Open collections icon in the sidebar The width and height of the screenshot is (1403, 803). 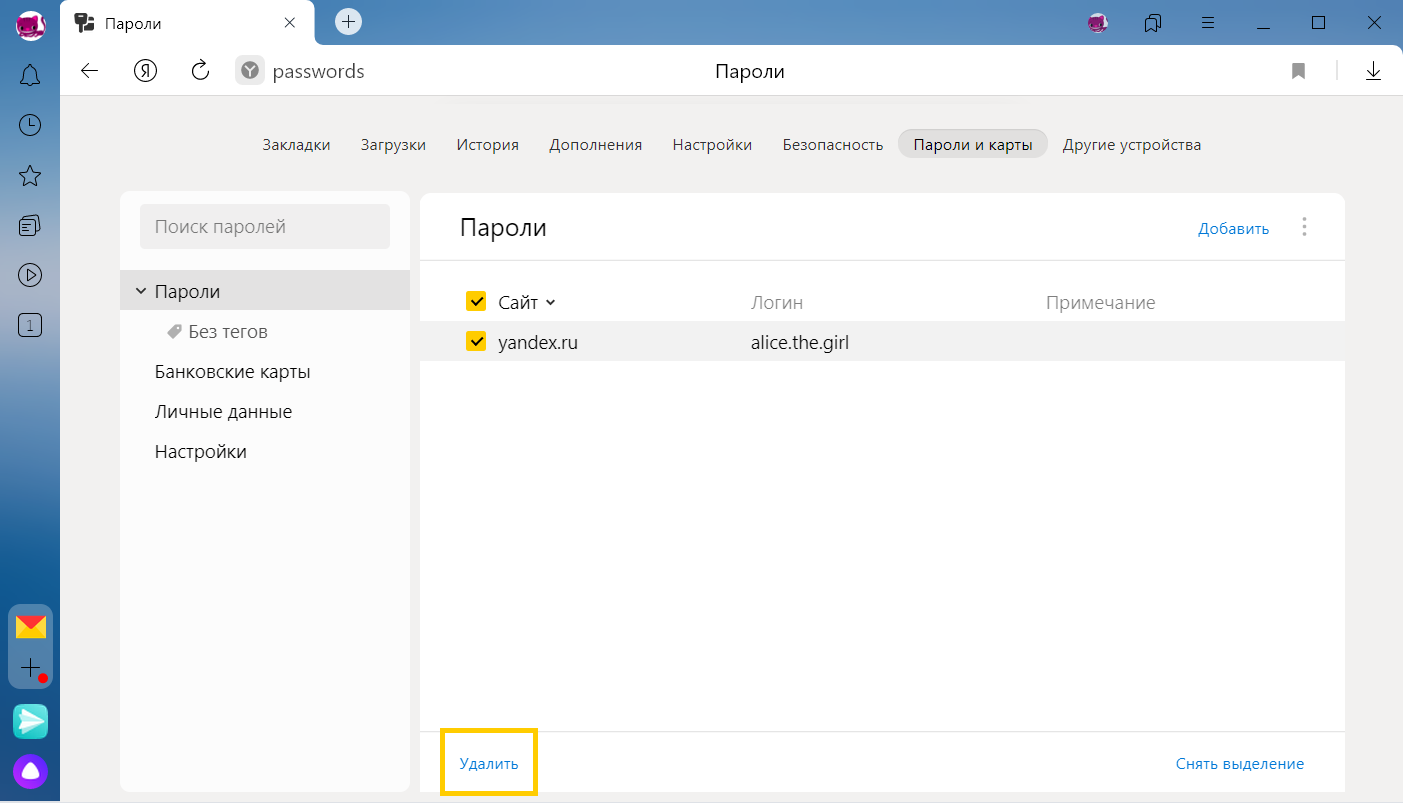pyautogui.click(x=30, y=225)
